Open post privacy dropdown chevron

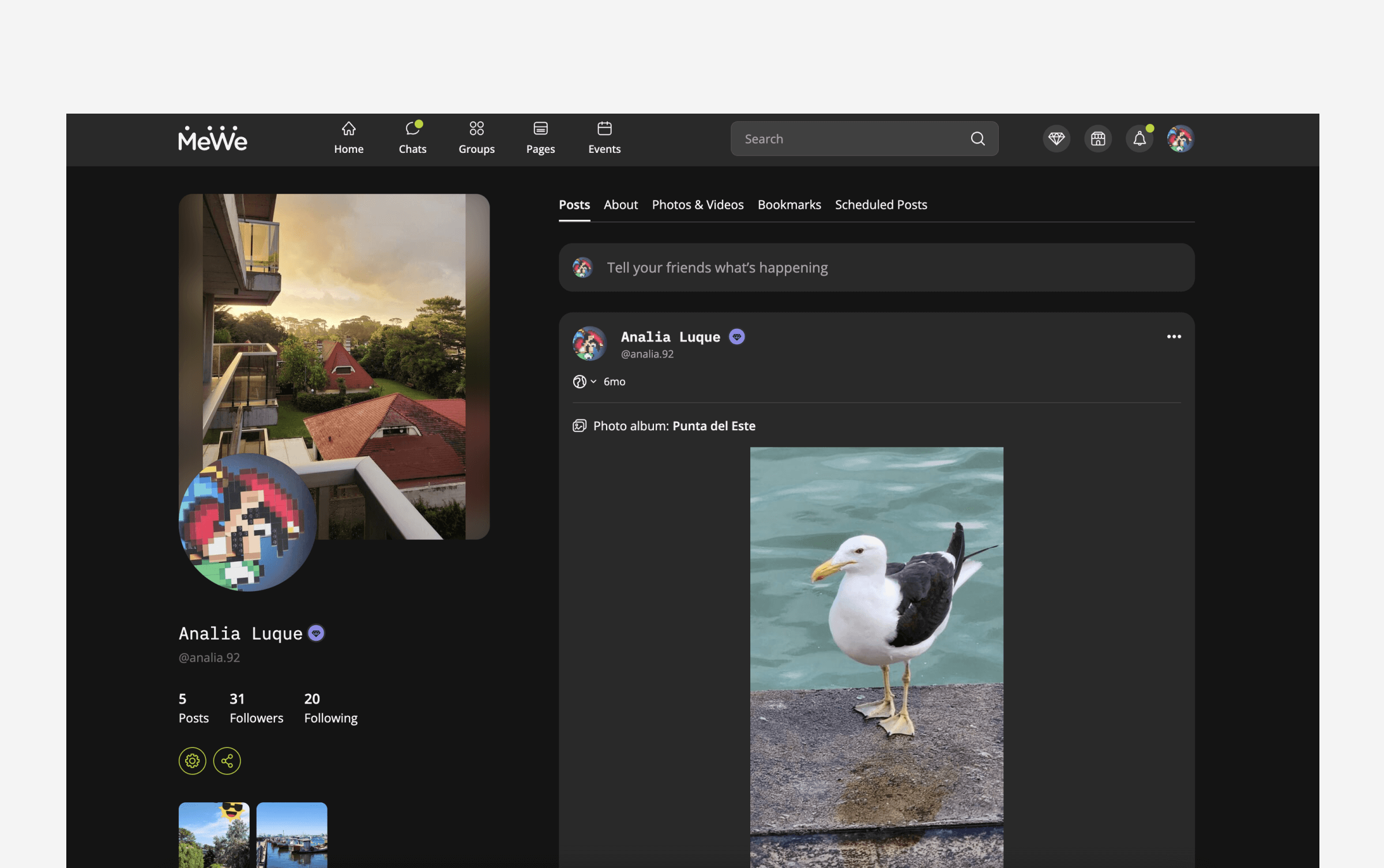(593, 382)
